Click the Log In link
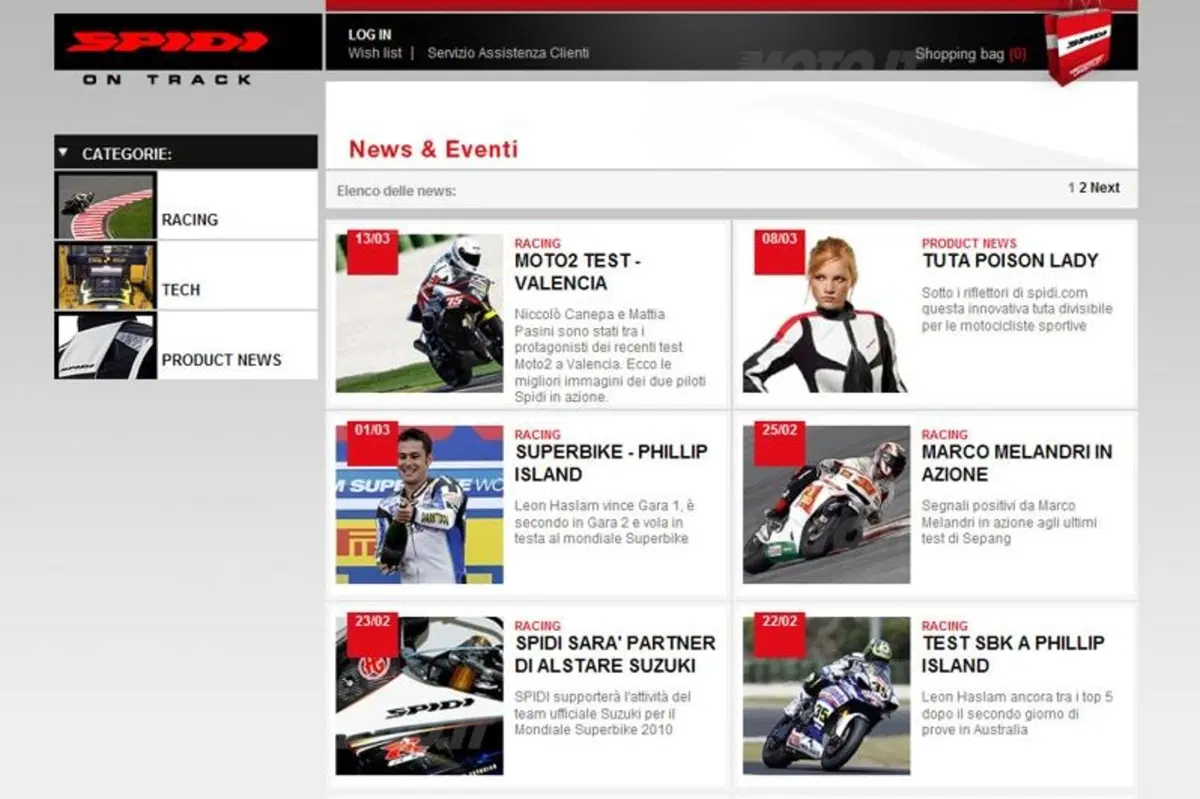 point(370,35)
